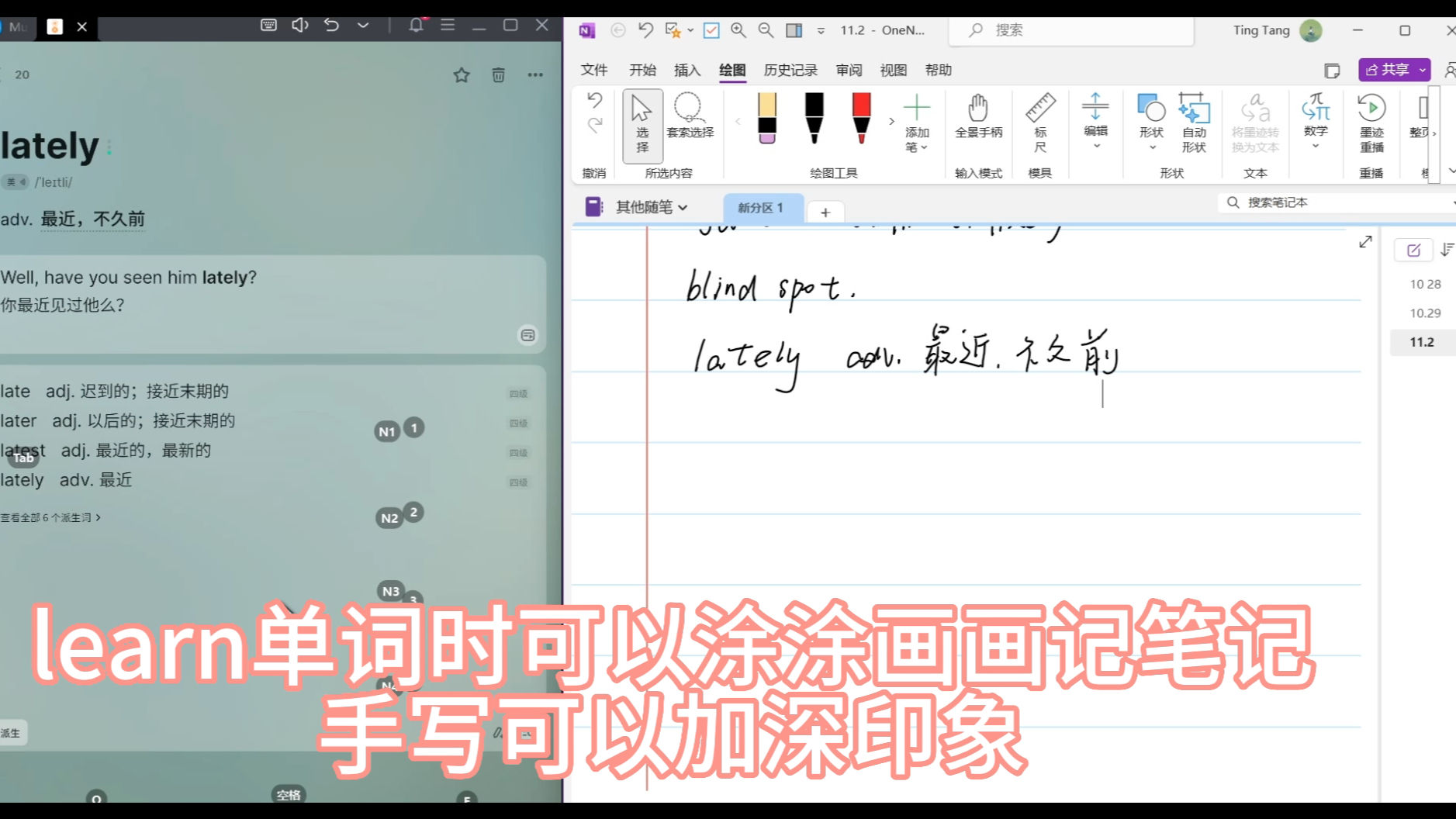Redo with the ribbon Redo arrow
The image size is (1456, 819).
coord(595,125)
